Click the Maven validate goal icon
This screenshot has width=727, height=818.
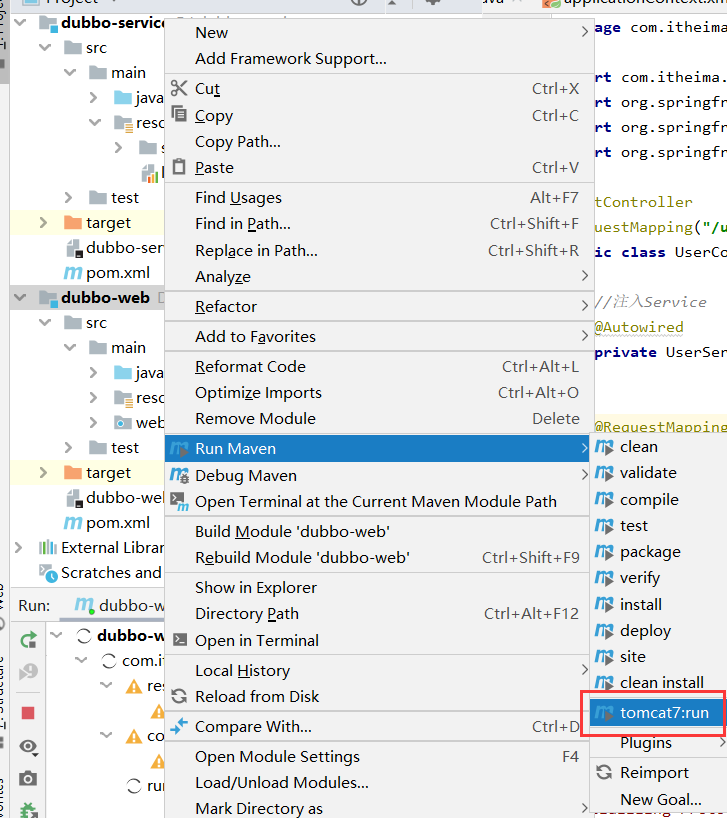tap(604, 473)
